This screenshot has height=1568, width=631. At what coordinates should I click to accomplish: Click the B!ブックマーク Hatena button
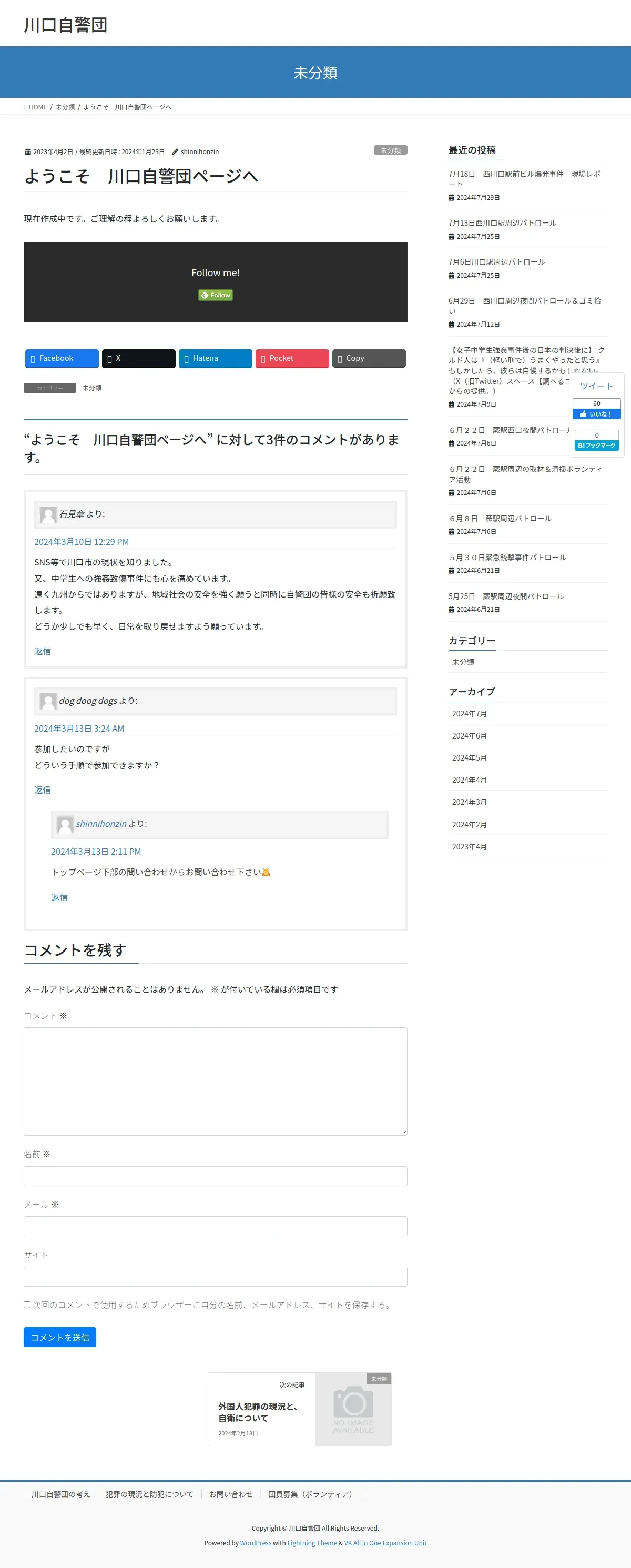(596, 446)
